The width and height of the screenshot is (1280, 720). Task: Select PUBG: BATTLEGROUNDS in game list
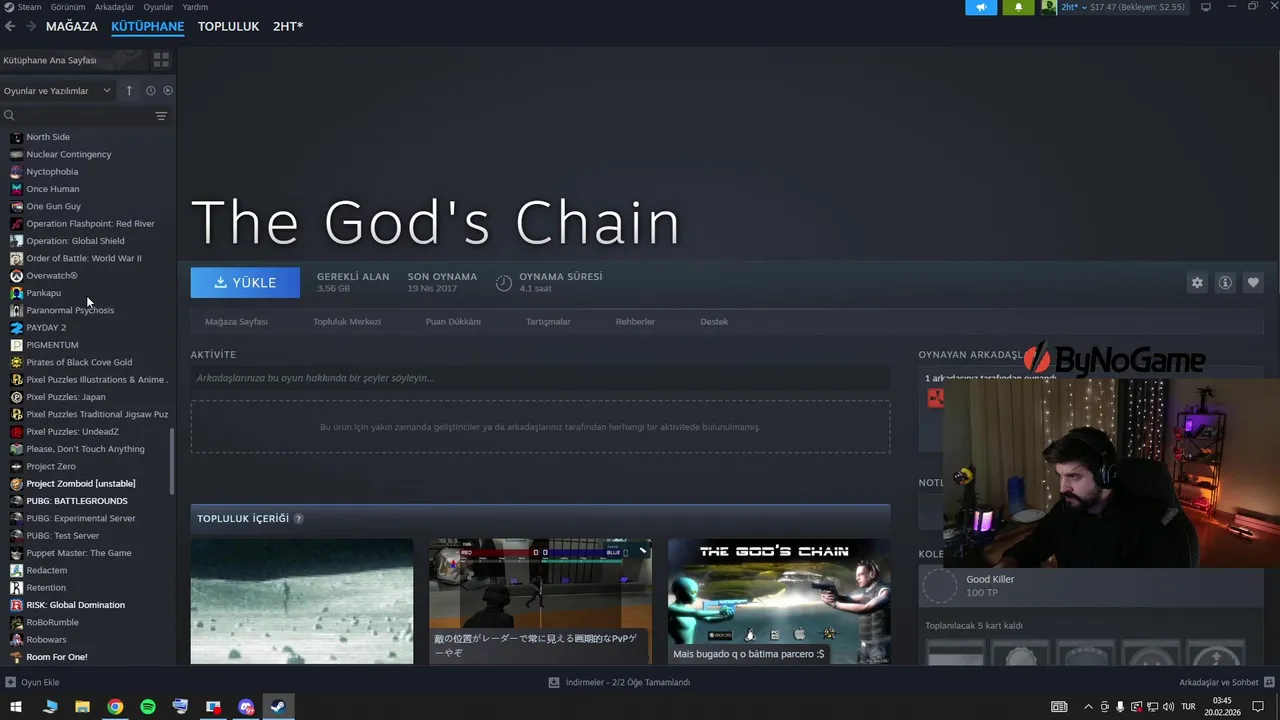coord(77,501)
